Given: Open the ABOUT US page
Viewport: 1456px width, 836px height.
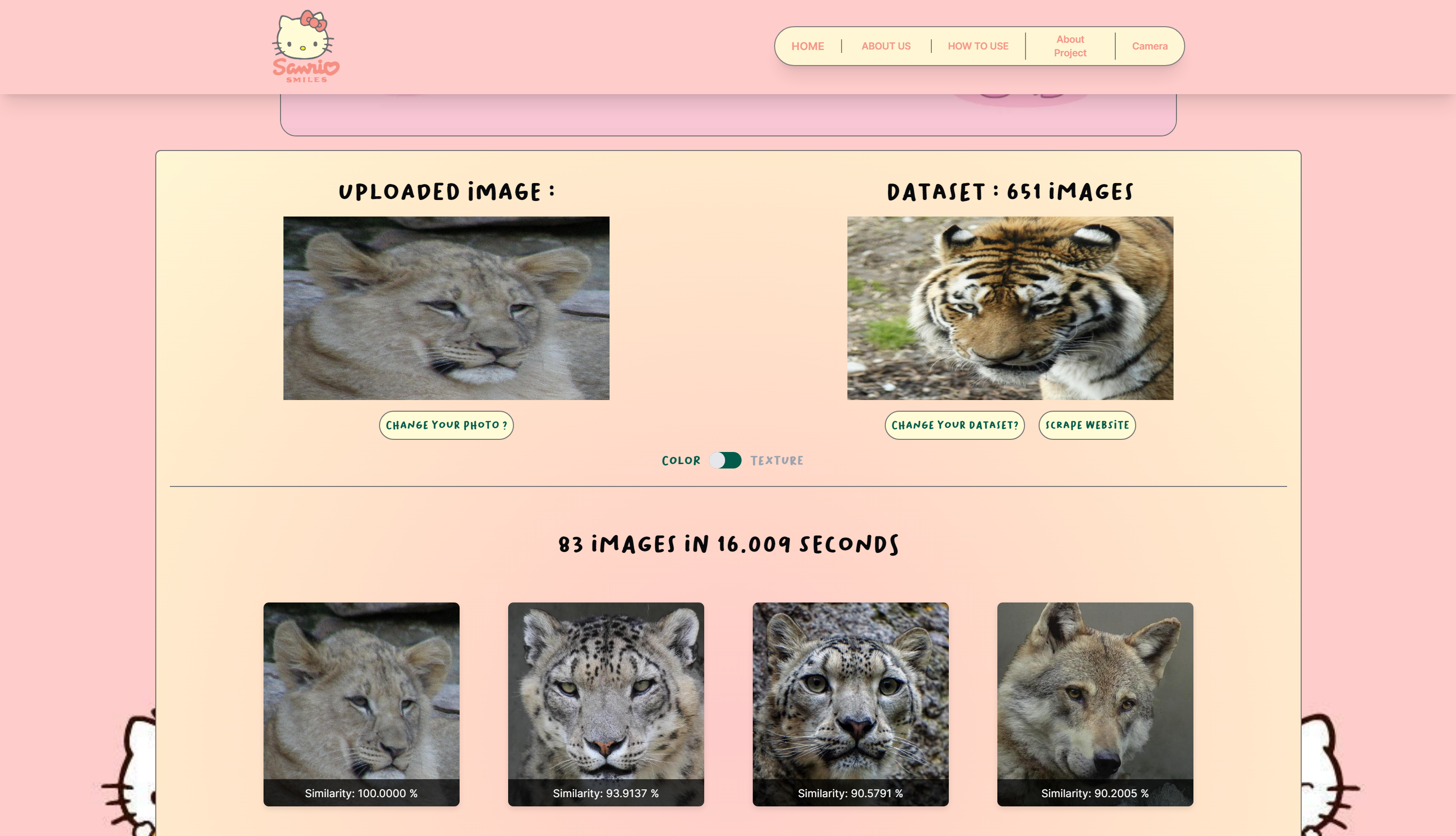Looking at the screenshot, I should pos(886,46).
